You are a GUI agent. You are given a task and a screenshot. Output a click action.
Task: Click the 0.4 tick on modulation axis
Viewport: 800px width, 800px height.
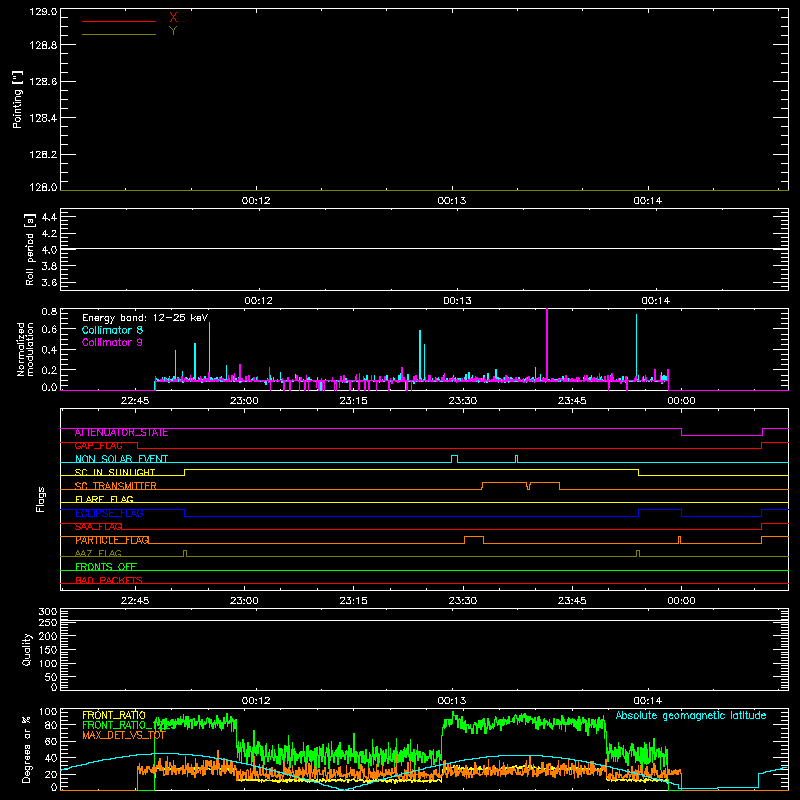[49, 350]
